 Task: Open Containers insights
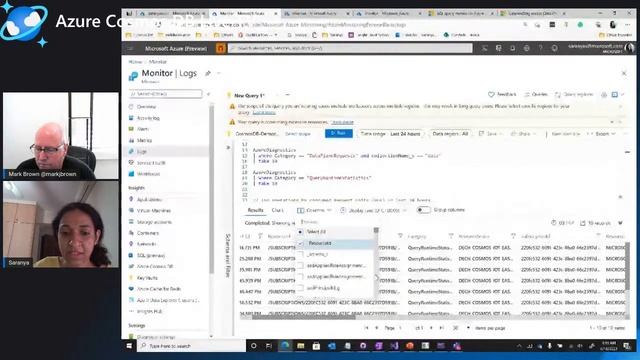click(147, 233)
